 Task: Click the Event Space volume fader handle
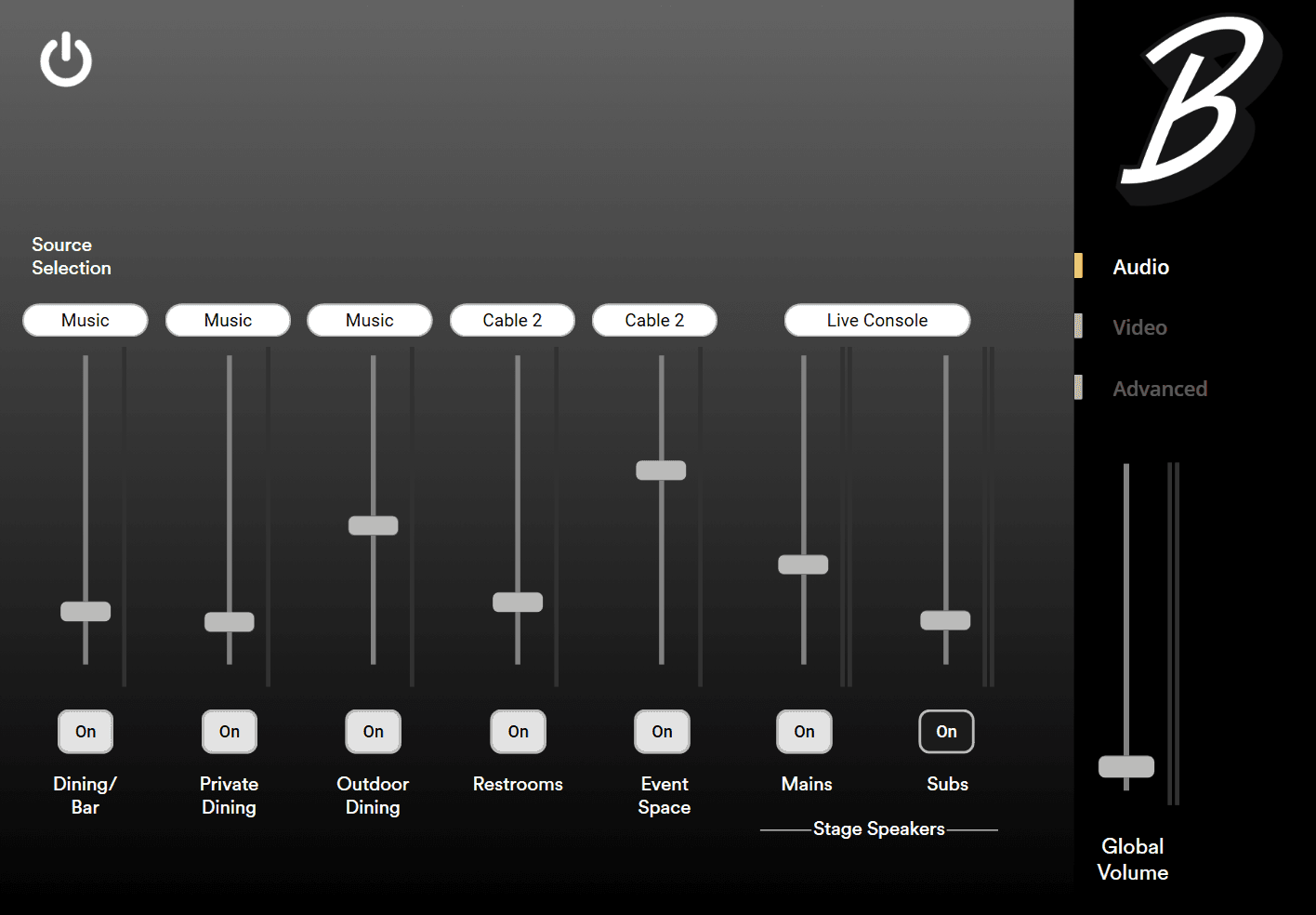[x=661, y=471]
